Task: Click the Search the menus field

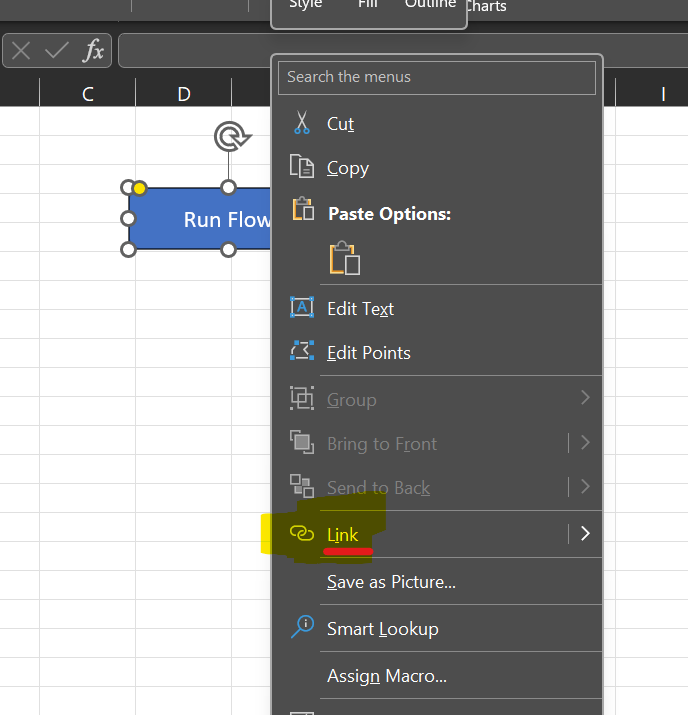Action: tap(436, 77)
